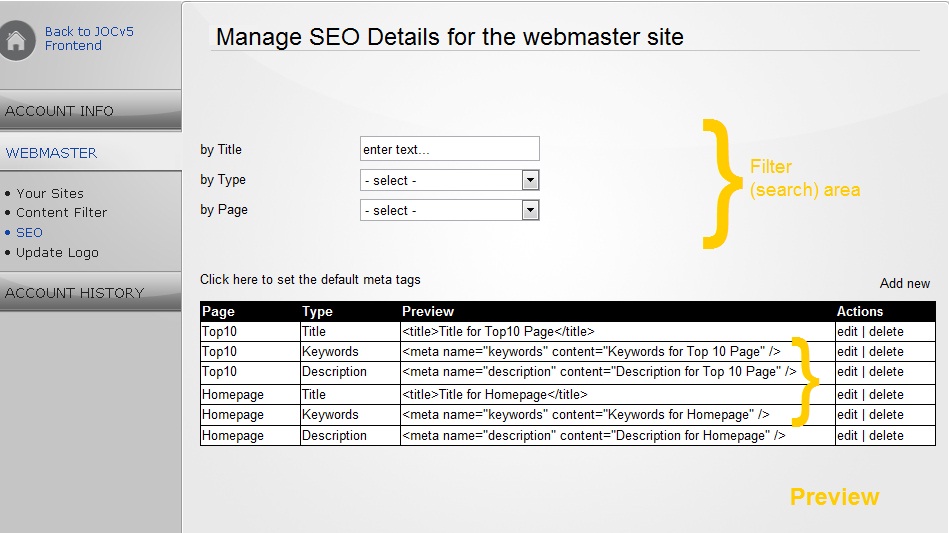This screenshot has height=533, width=949.
Task: Open the Update Logo page
Action: pyautogui.click(x=57, y=253)
